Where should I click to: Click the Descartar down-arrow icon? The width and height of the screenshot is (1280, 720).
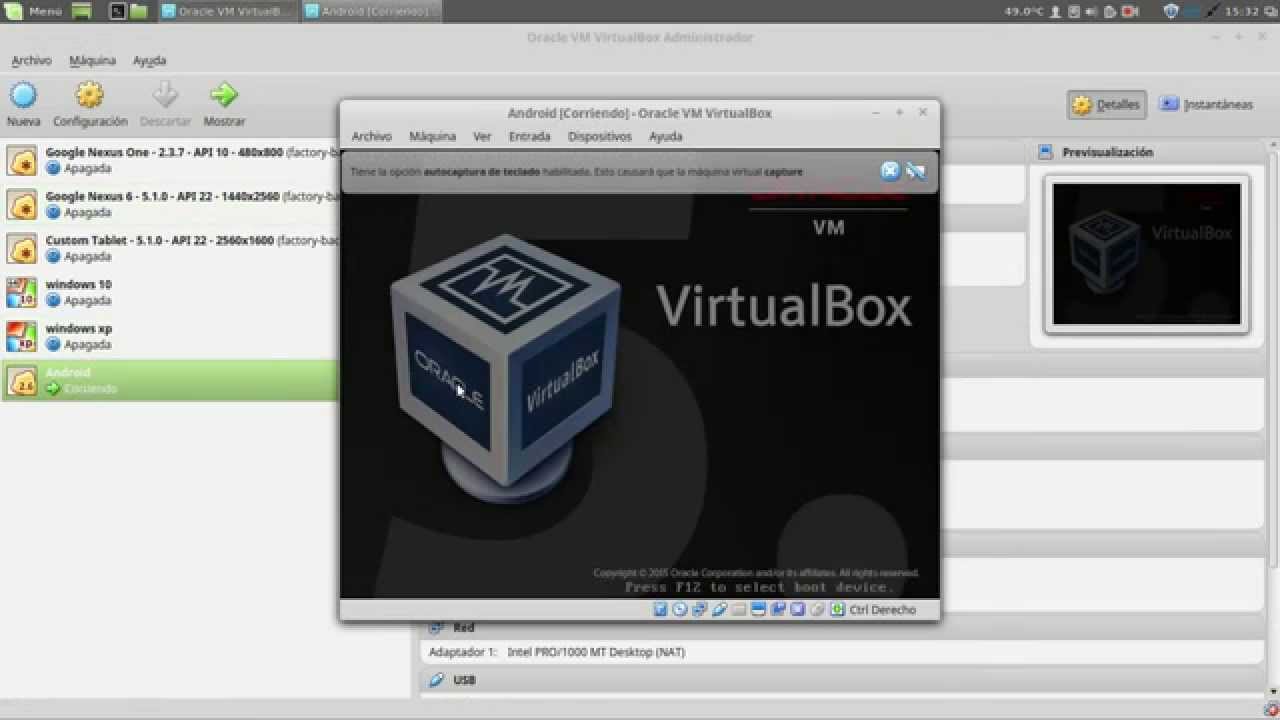click(x=165, y=96)
